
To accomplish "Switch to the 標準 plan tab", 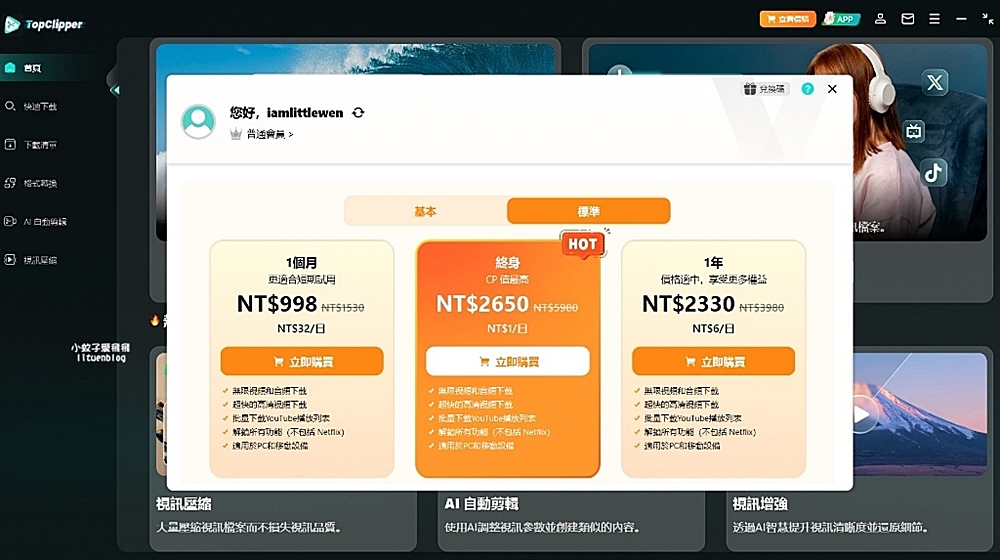I will (x=589, y=211).
